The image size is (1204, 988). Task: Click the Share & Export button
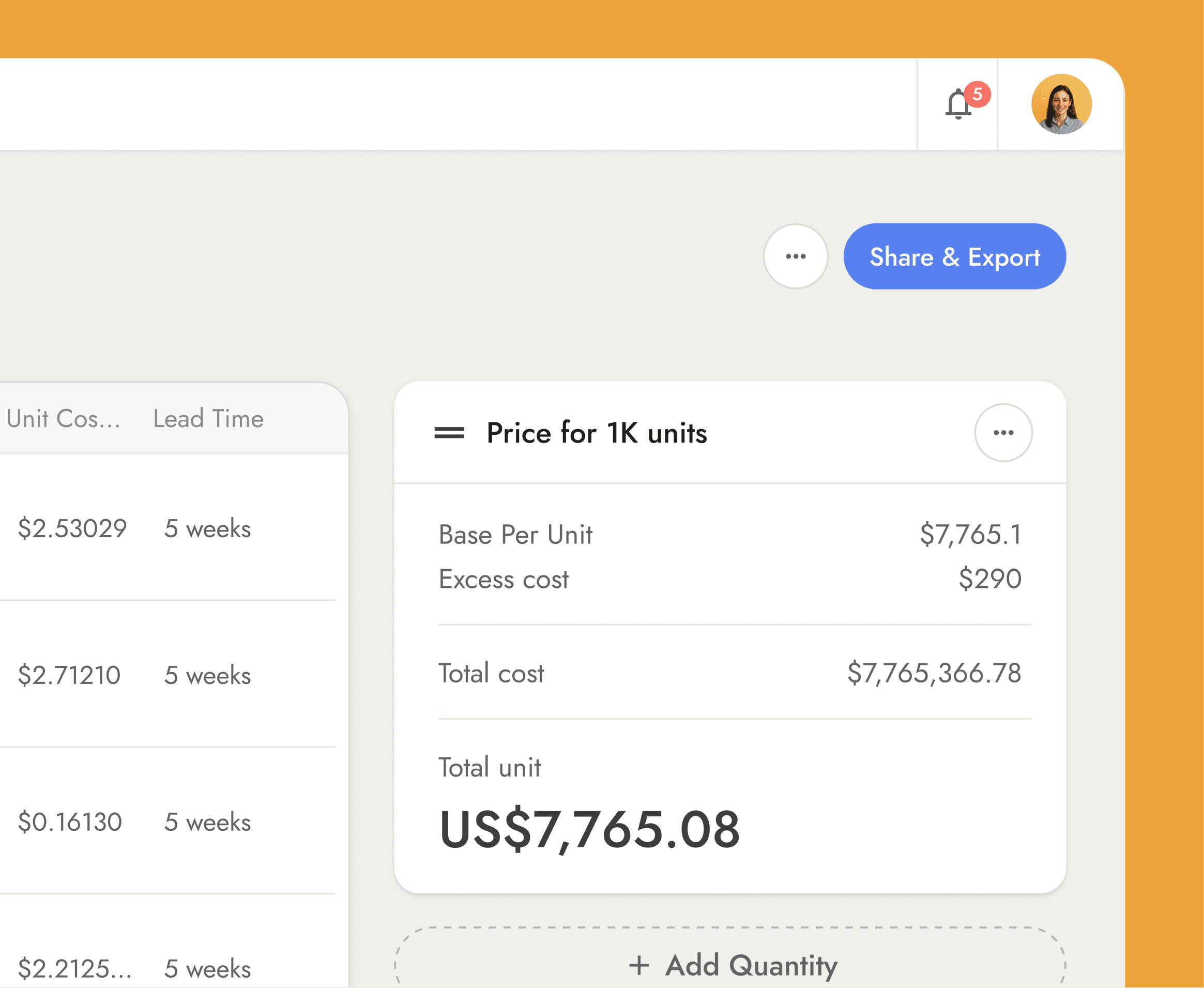(955, 256)
